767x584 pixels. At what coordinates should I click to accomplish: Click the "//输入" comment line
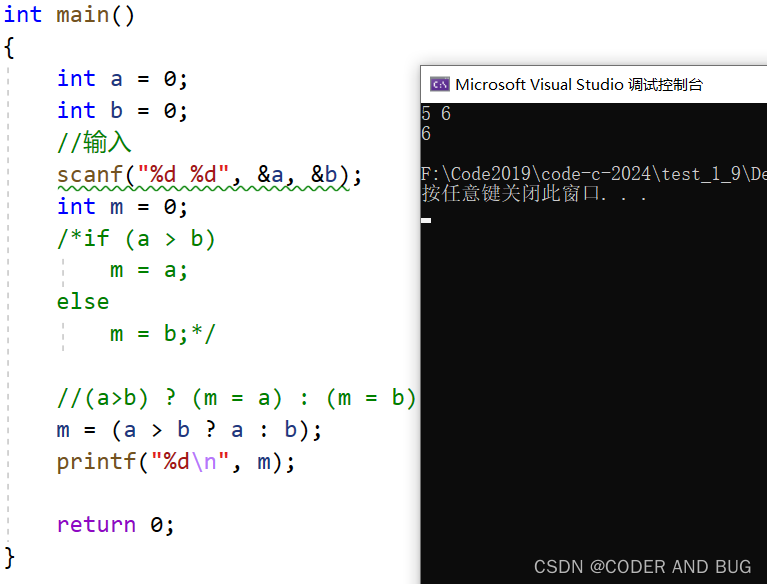point(94,142)
